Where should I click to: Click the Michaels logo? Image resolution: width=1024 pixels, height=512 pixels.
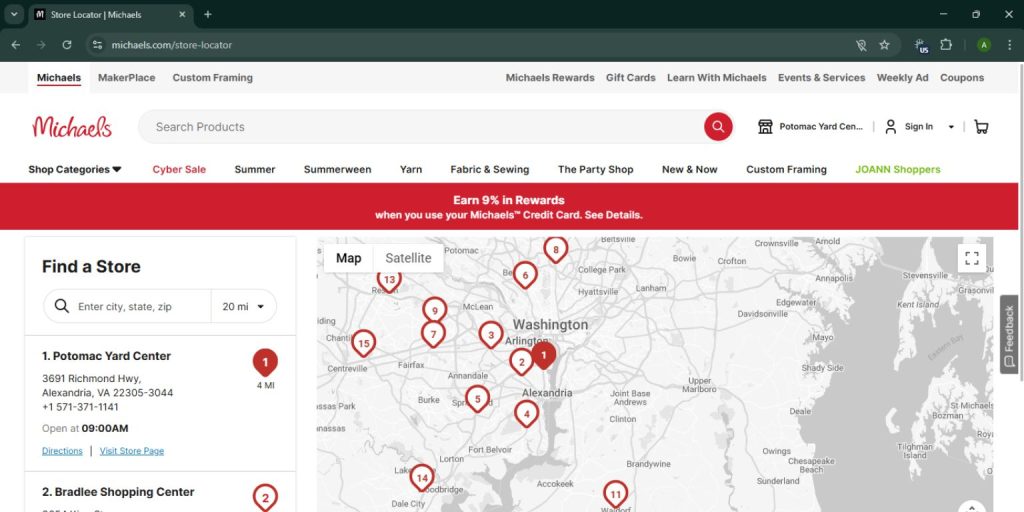72,127
